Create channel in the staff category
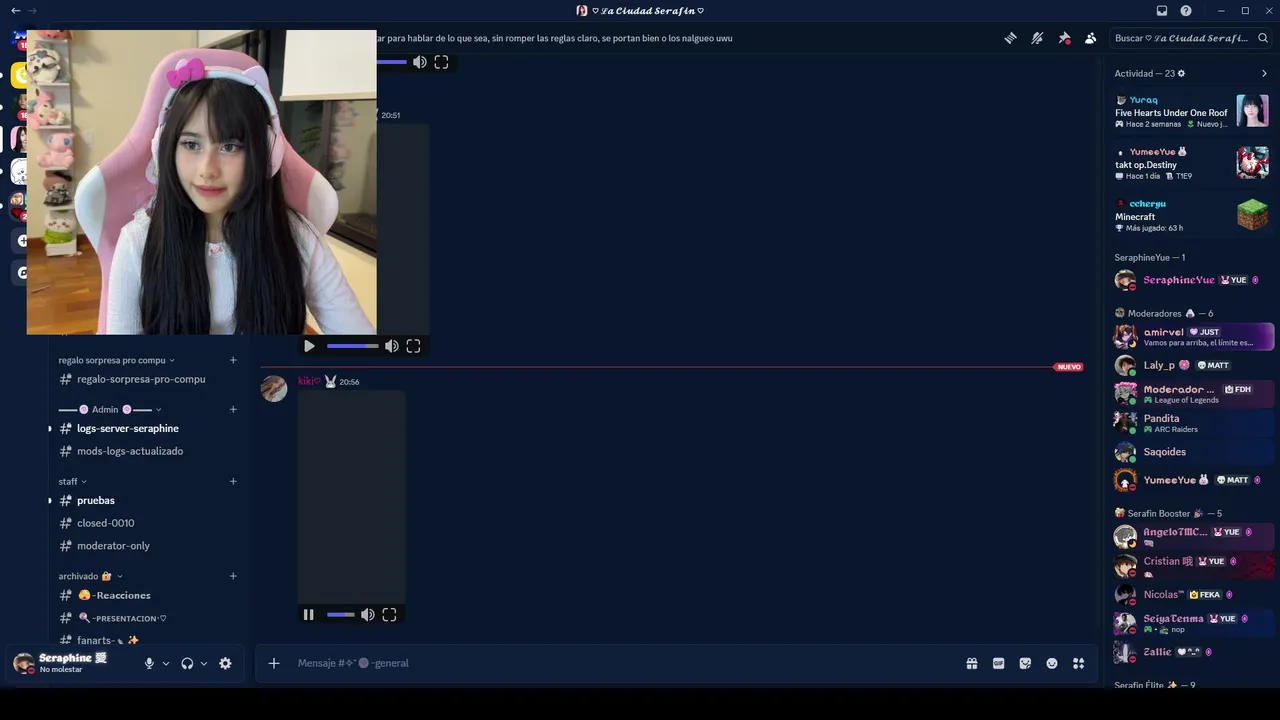Viewport: 1280px width, 720px height. click(233, 481)
